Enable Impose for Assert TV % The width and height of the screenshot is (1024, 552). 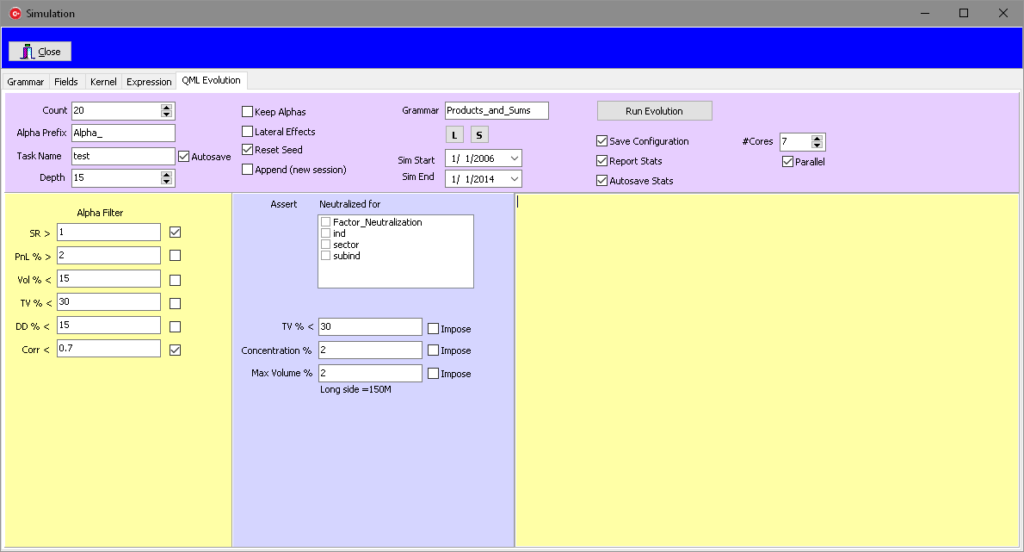tap(433, 329)
